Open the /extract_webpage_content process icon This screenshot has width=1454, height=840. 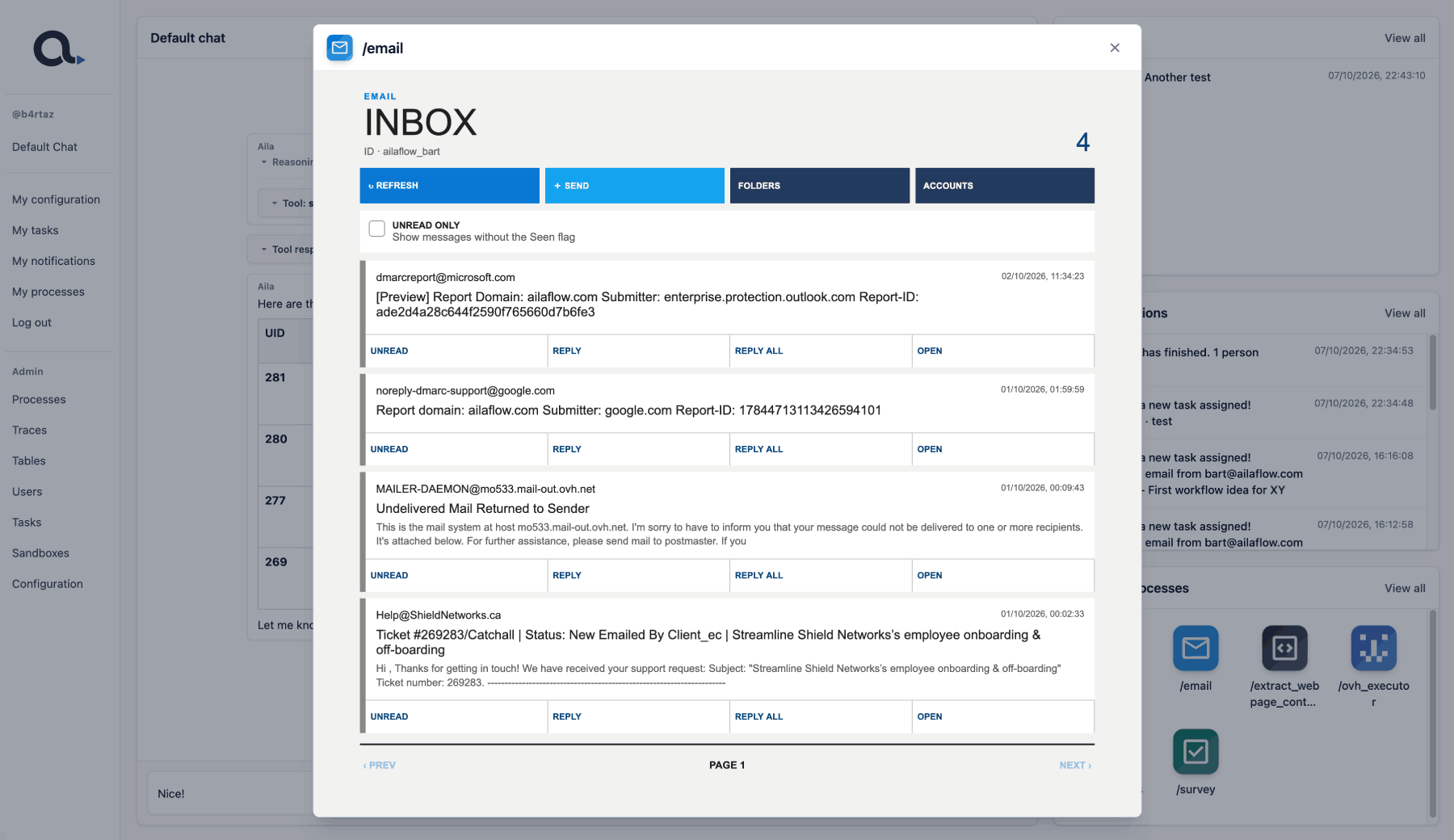[x=1284, y=648]
